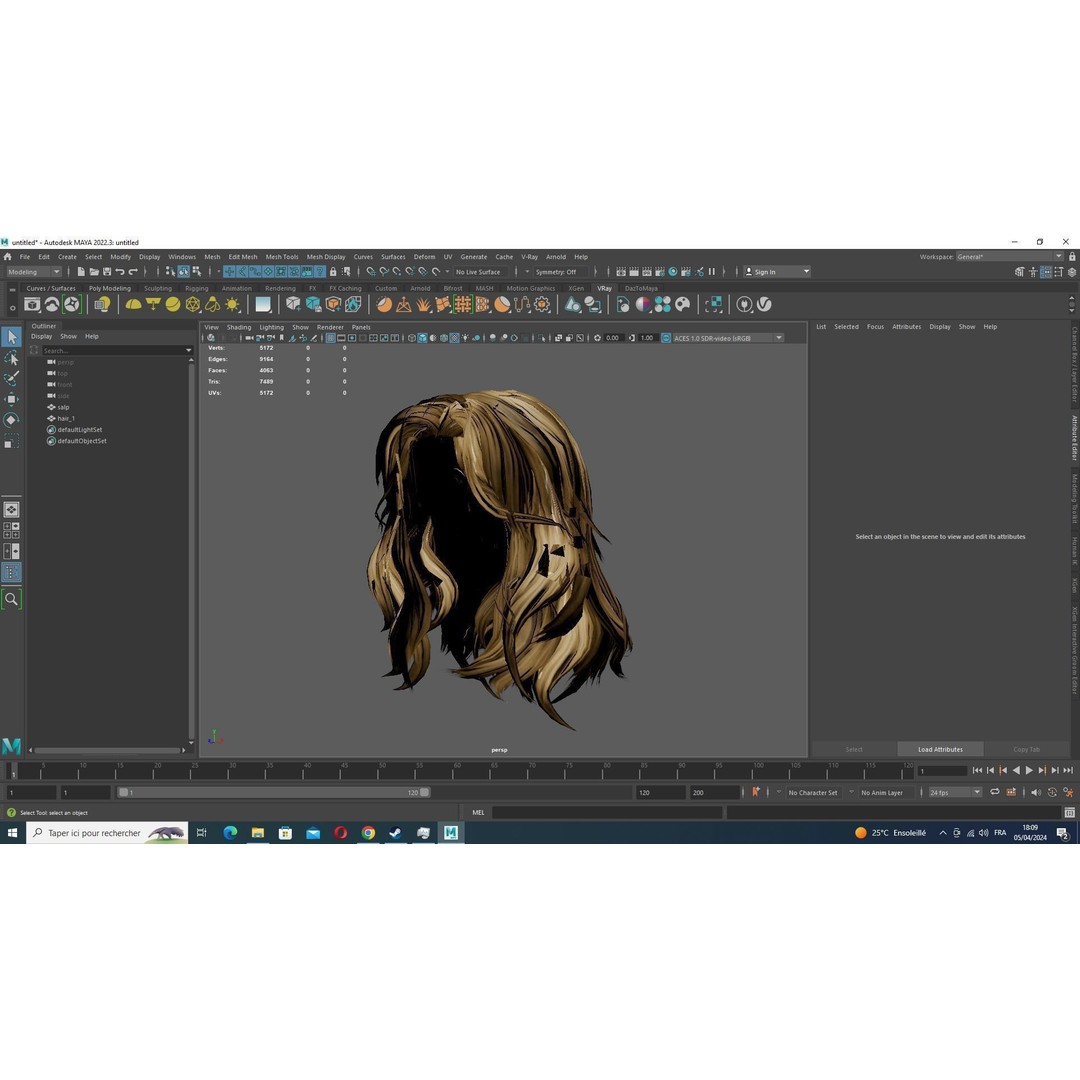Image resolution: width=1080 pixels, height=1080 pixels.
Task: Click the V-Ray light dome shelf icon
Action: click(x=134, y=304)
